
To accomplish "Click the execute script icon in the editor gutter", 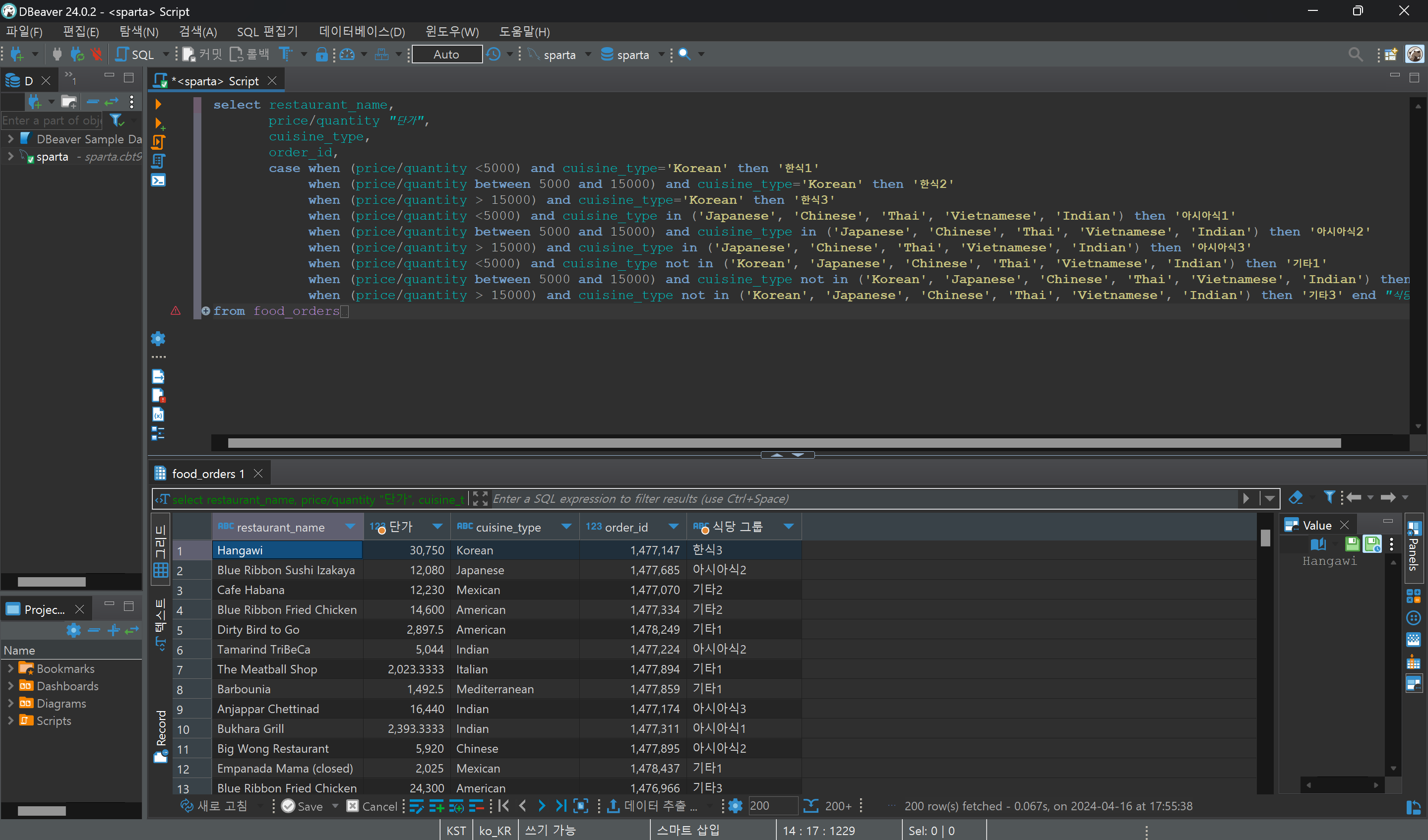I will (158, 142).
